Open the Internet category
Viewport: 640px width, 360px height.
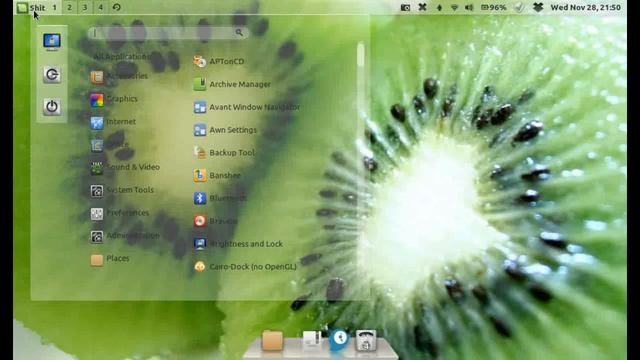coord(113,122)
